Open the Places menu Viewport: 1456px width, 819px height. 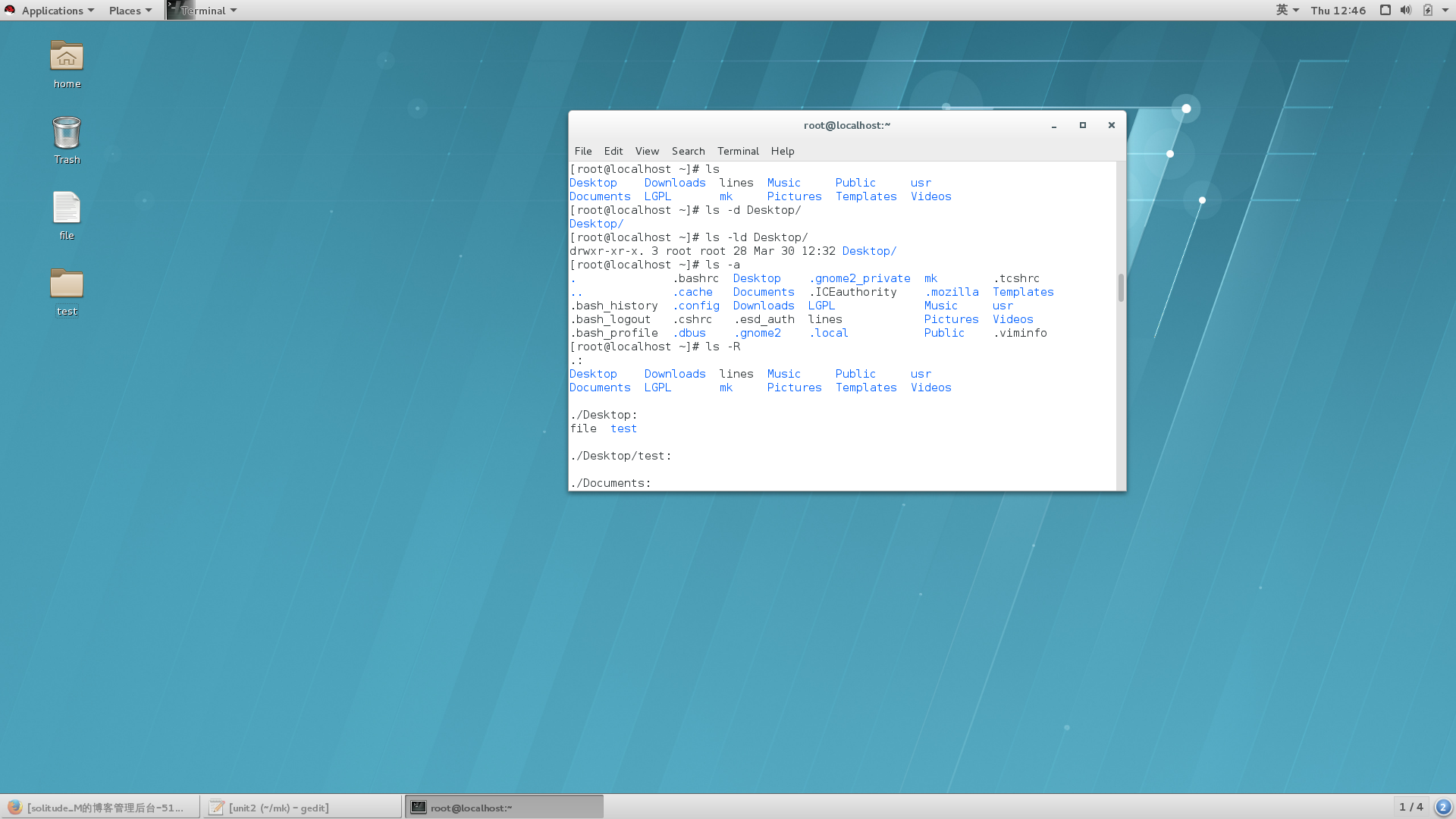pyautogui.click(x=130, y=10)
